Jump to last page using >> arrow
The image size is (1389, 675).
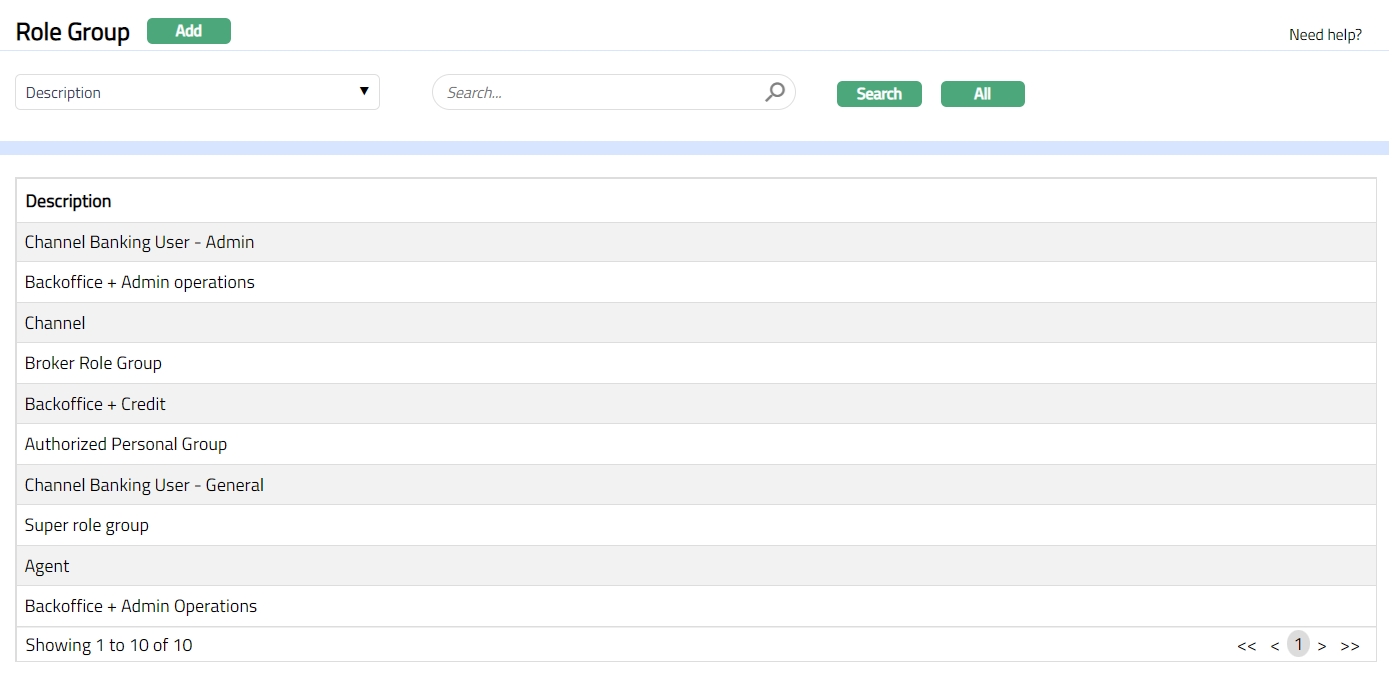(x=1350, y=646)
